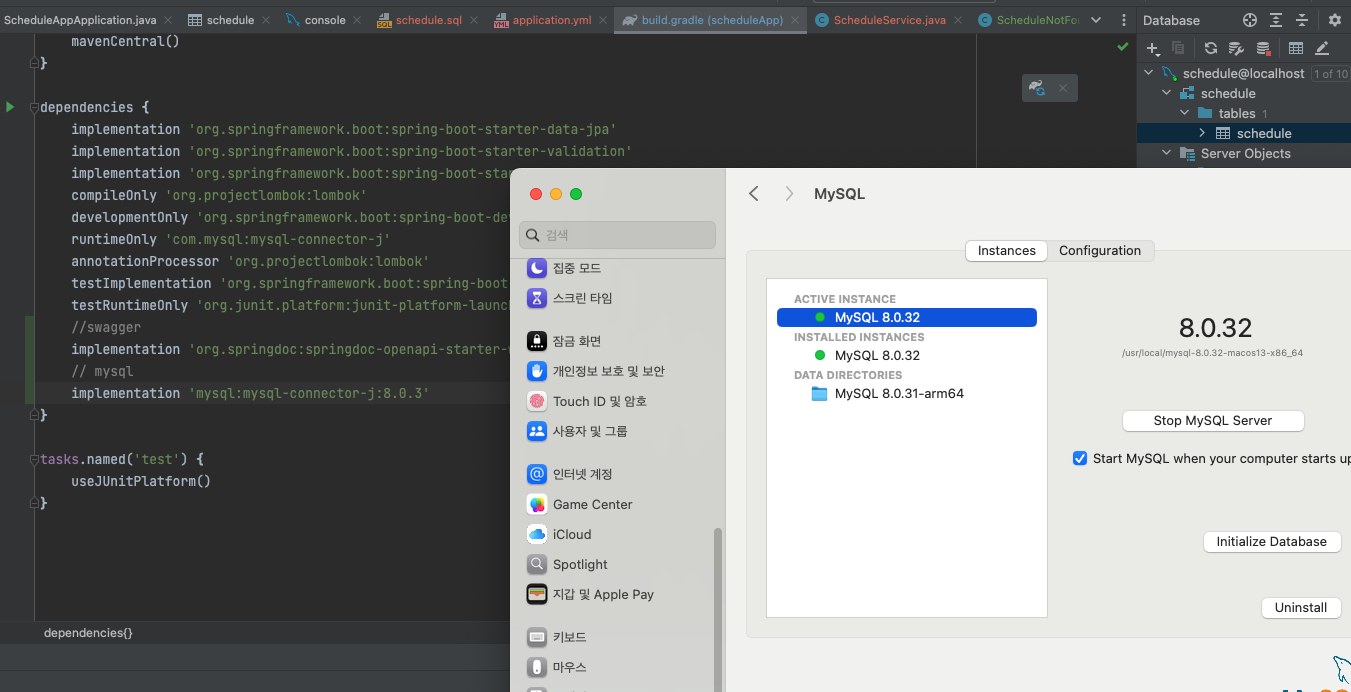Select active instance MySQL 8.0.32

[907, 317]
